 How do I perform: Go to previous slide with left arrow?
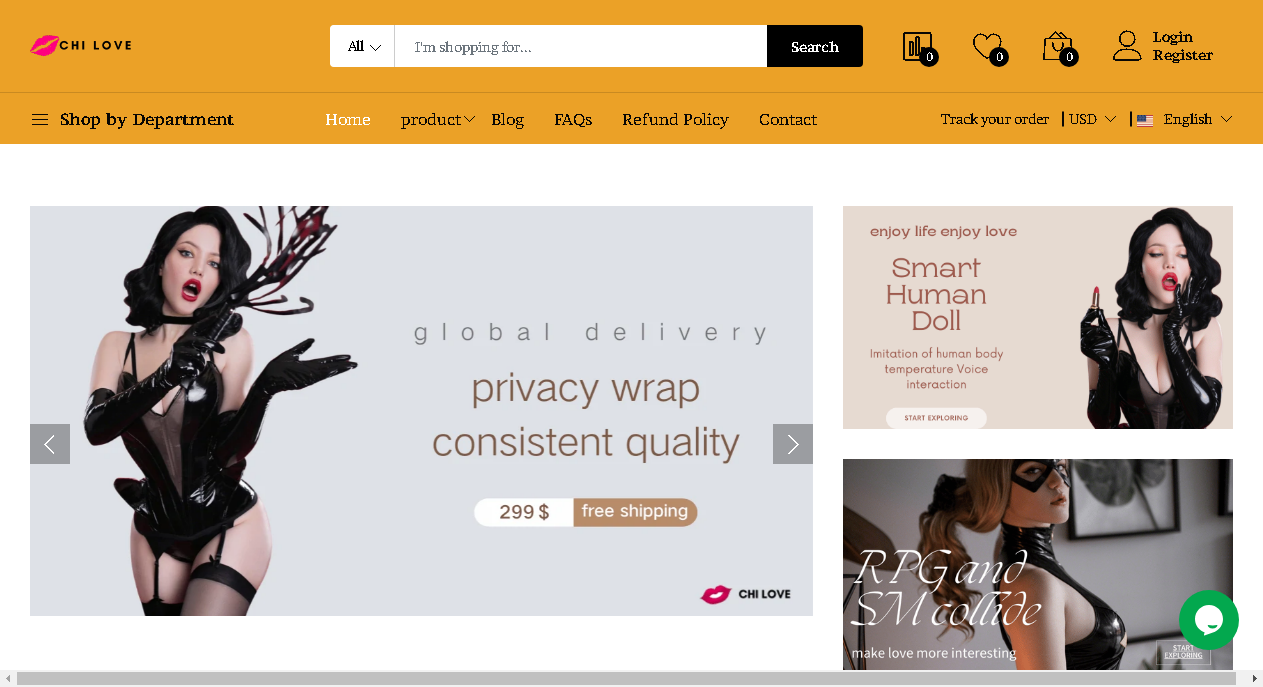tap(50, 444)
